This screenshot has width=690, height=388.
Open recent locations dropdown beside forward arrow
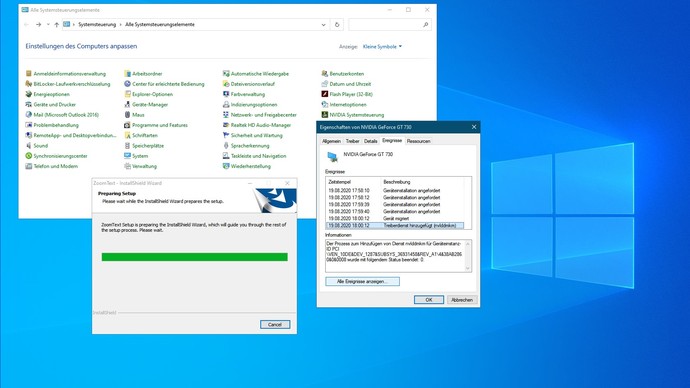point(48,25)
